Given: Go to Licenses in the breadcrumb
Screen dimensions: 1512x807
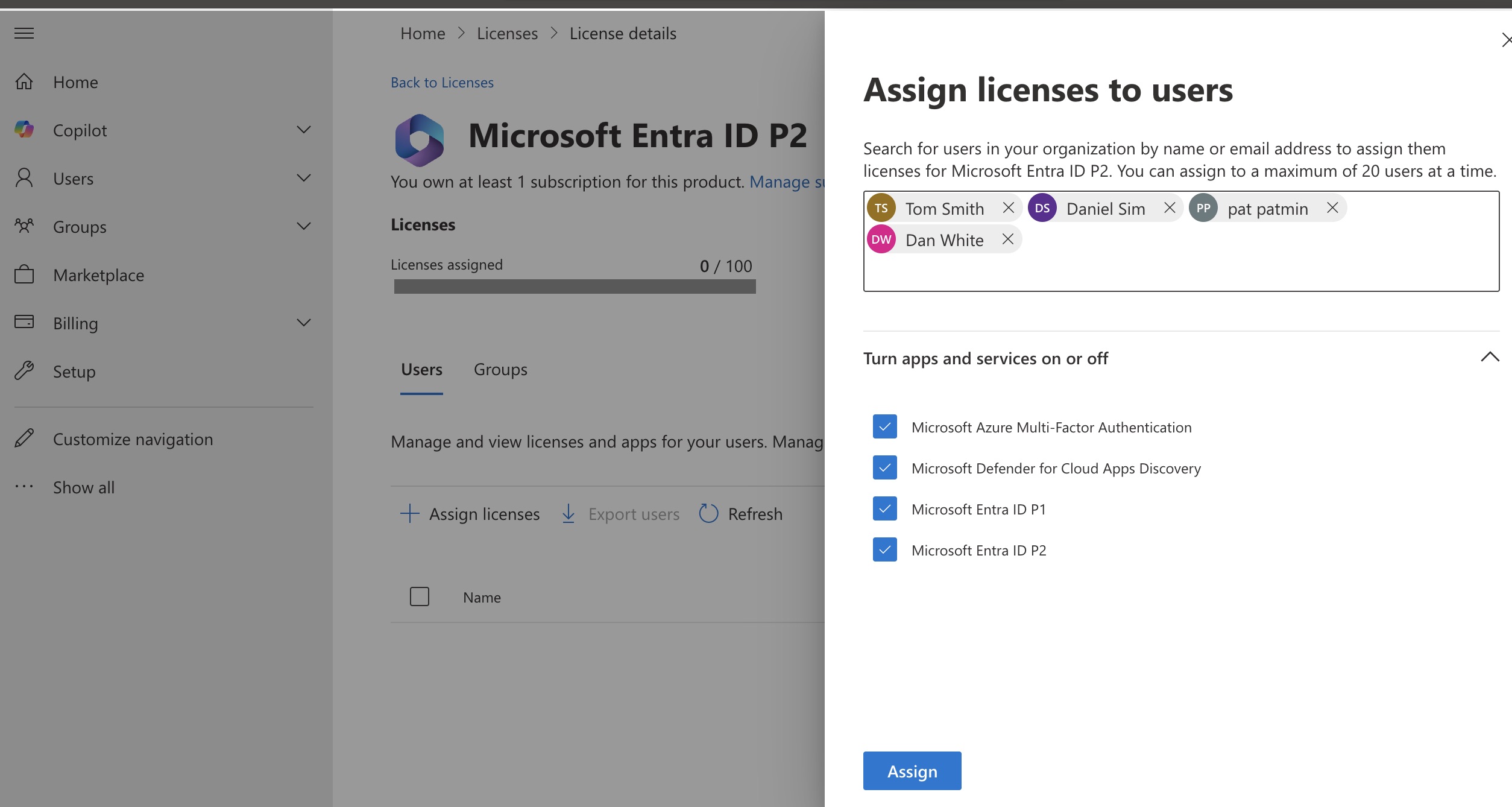Looking at the screenshot, I should coord(507,34).
